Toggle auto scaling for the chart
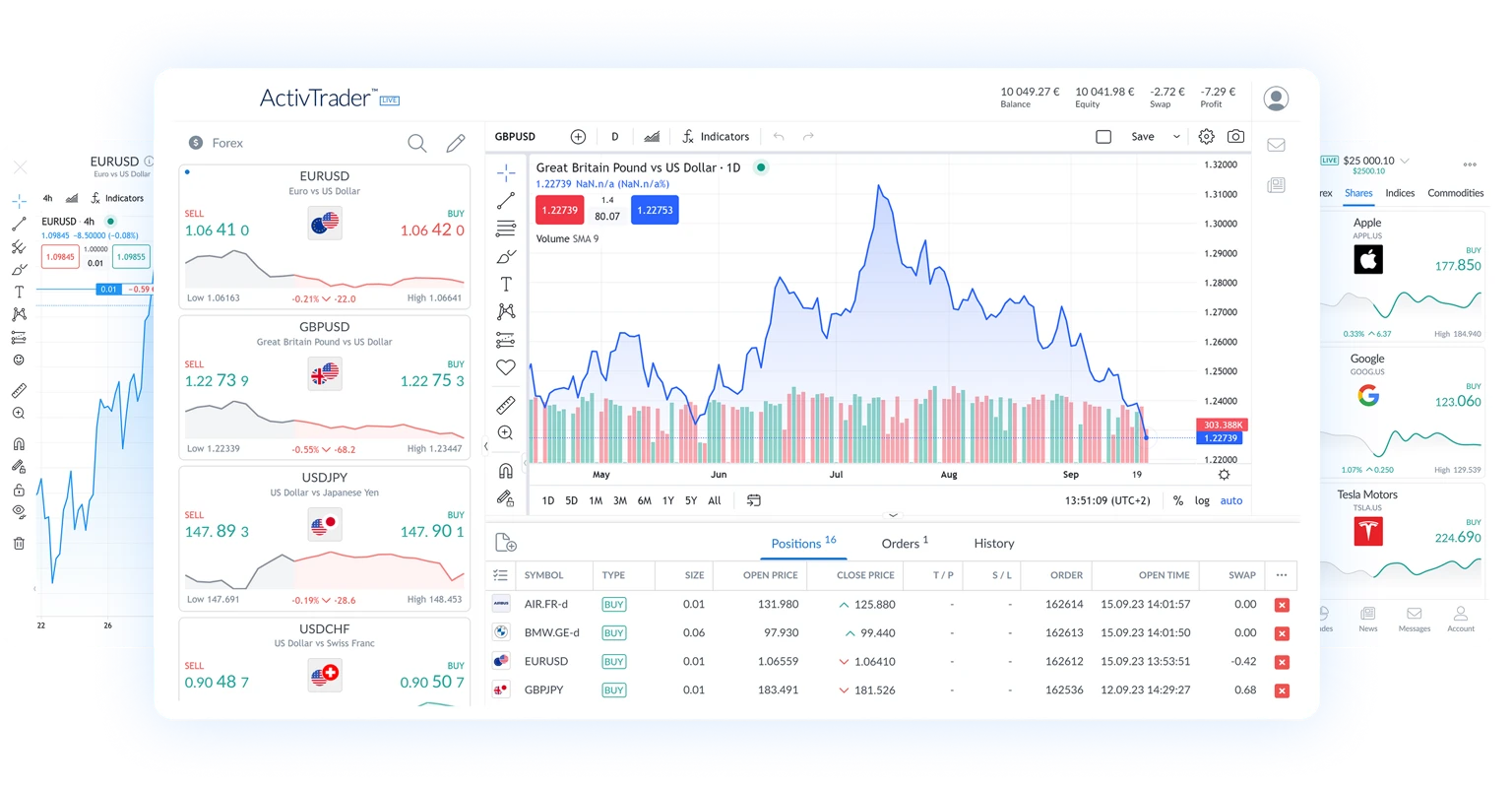Image resolution: width=1512 pixels, height=788 pixels. point(1230,500)
